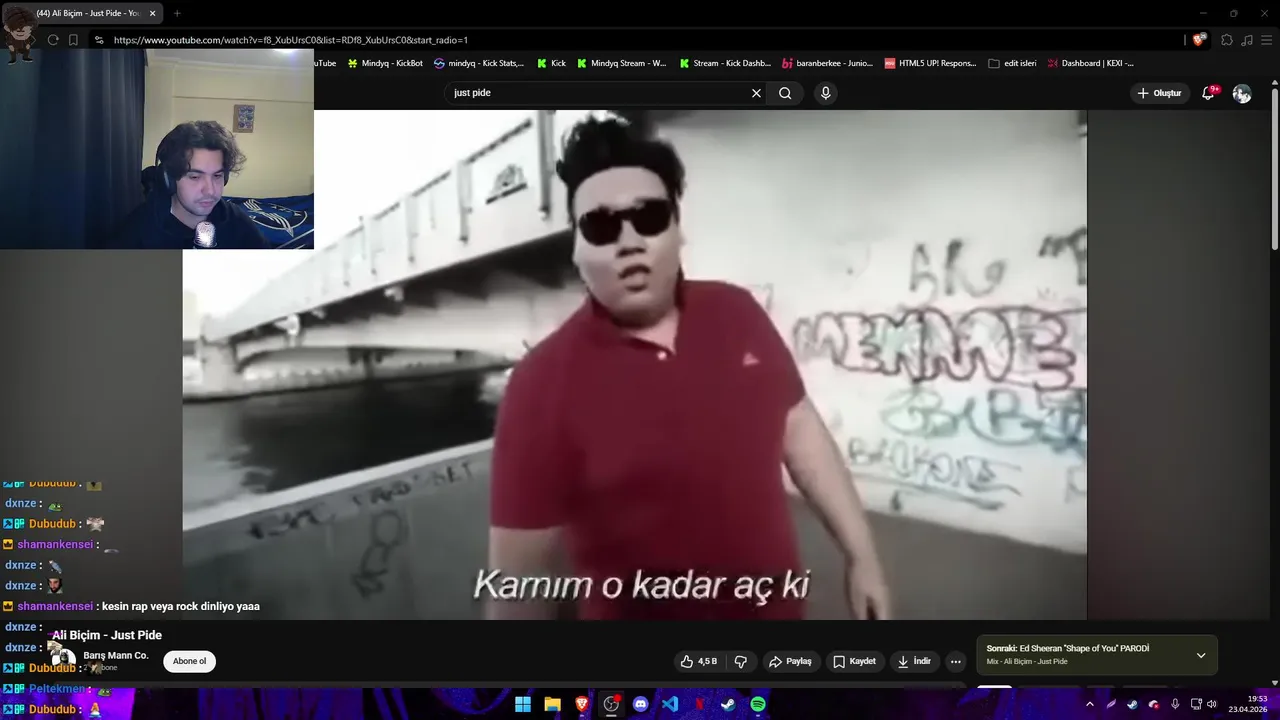Open the Windows Start menu
Screen dimensions: 1280x720
(x=523, y=704)
